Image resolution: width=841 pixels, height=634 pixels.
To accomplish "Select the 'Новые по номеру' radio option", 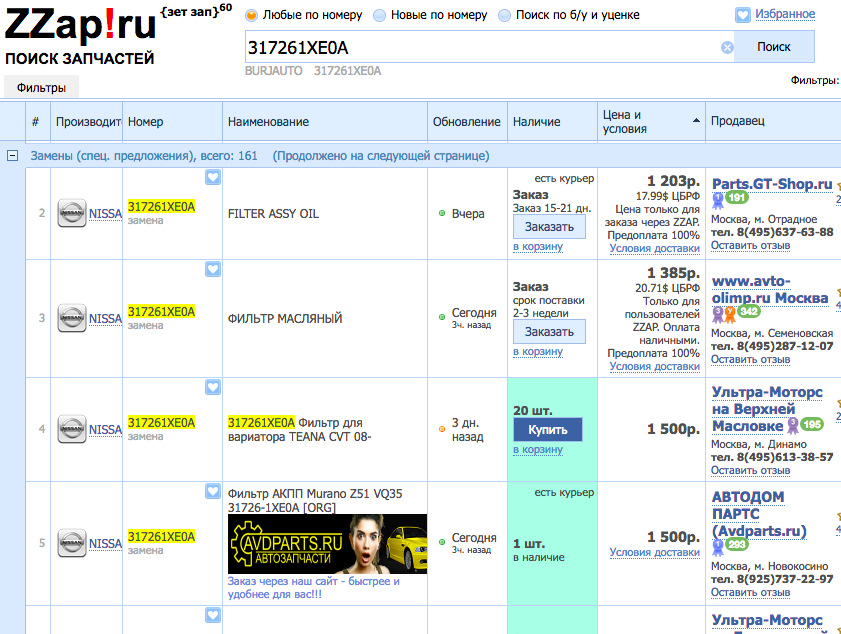I will tap(381, 15).
